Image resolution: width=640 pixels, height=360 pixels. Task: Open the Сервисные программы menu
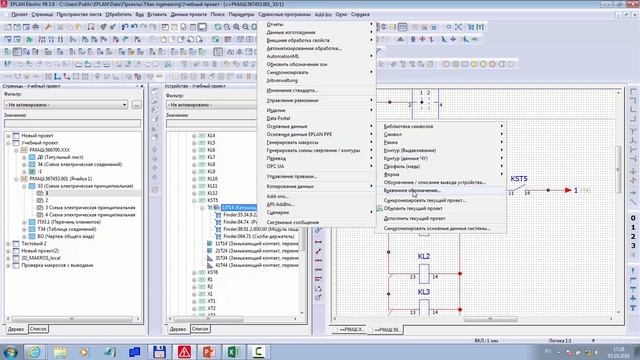click(x=284, y=14)
